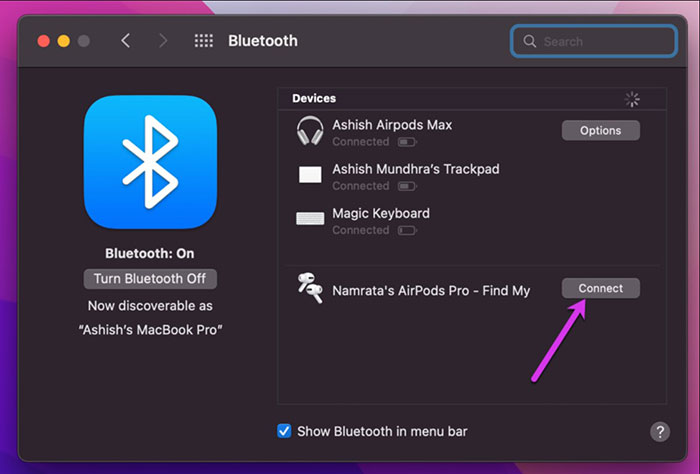The height and width of the screenshot is (474, 700).
Task: Uncheck Show Bluetooth in menu bar
Action: pos(285,431)
